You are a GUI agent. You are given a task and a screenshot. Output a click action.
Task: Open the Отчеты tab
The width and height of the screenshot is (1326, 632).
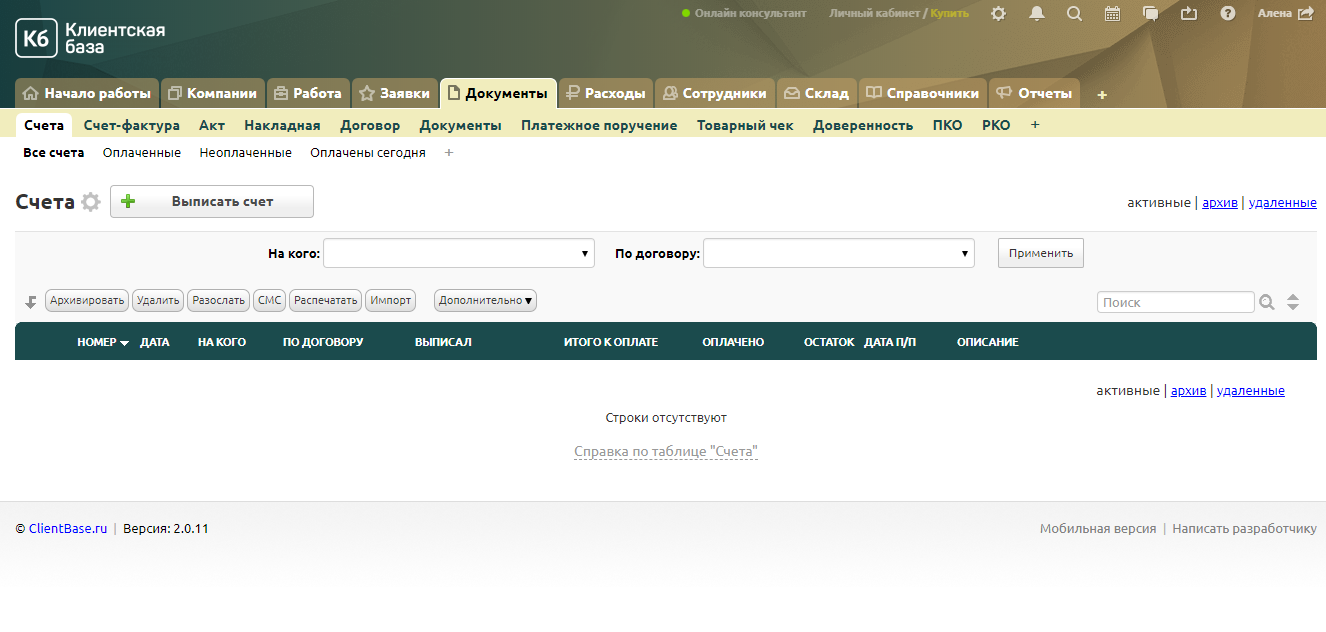click(1034, 93)
